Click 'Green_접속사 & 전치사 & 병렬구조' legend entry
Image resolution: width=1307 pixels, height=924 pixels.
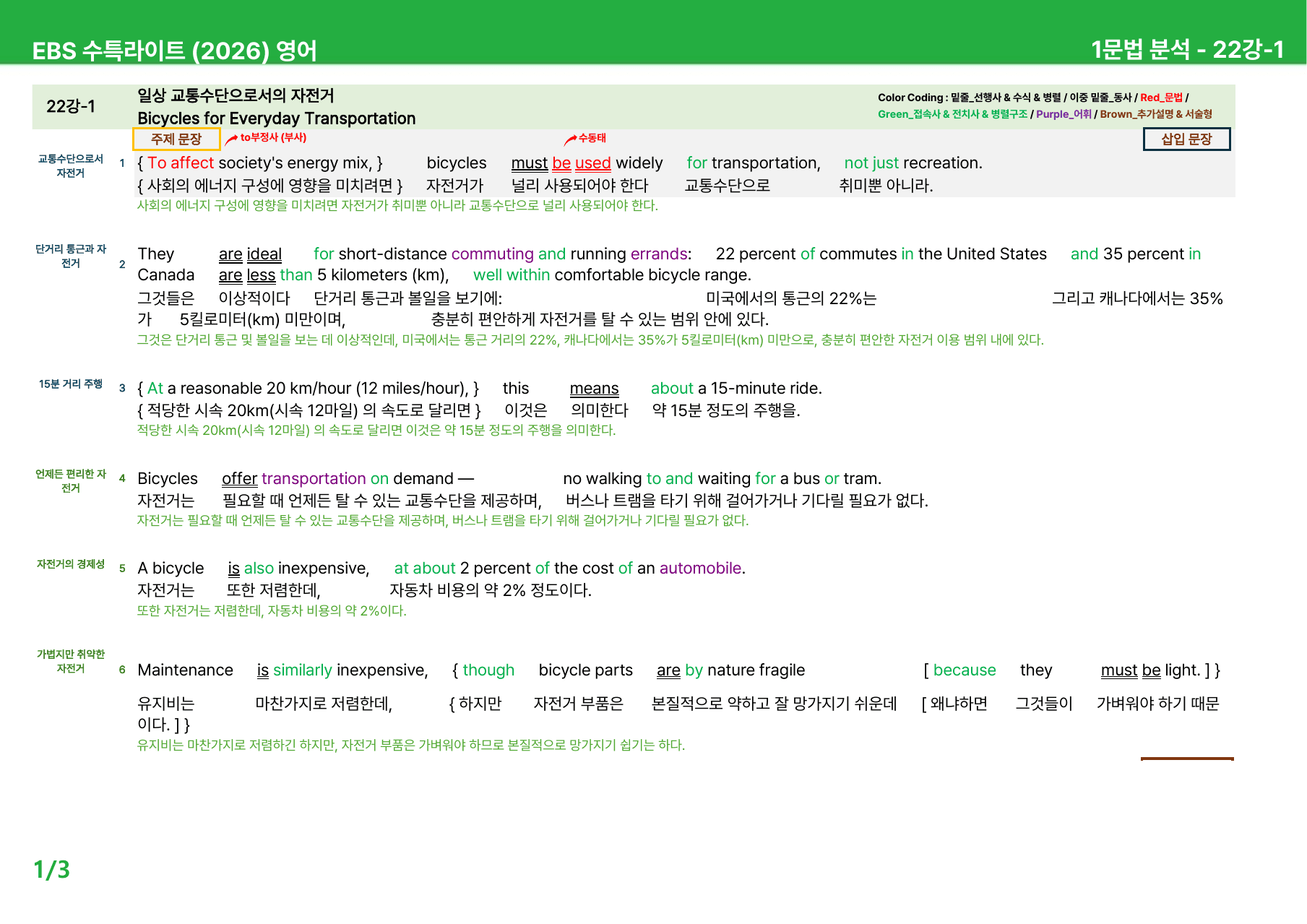(x=952, y=114)
